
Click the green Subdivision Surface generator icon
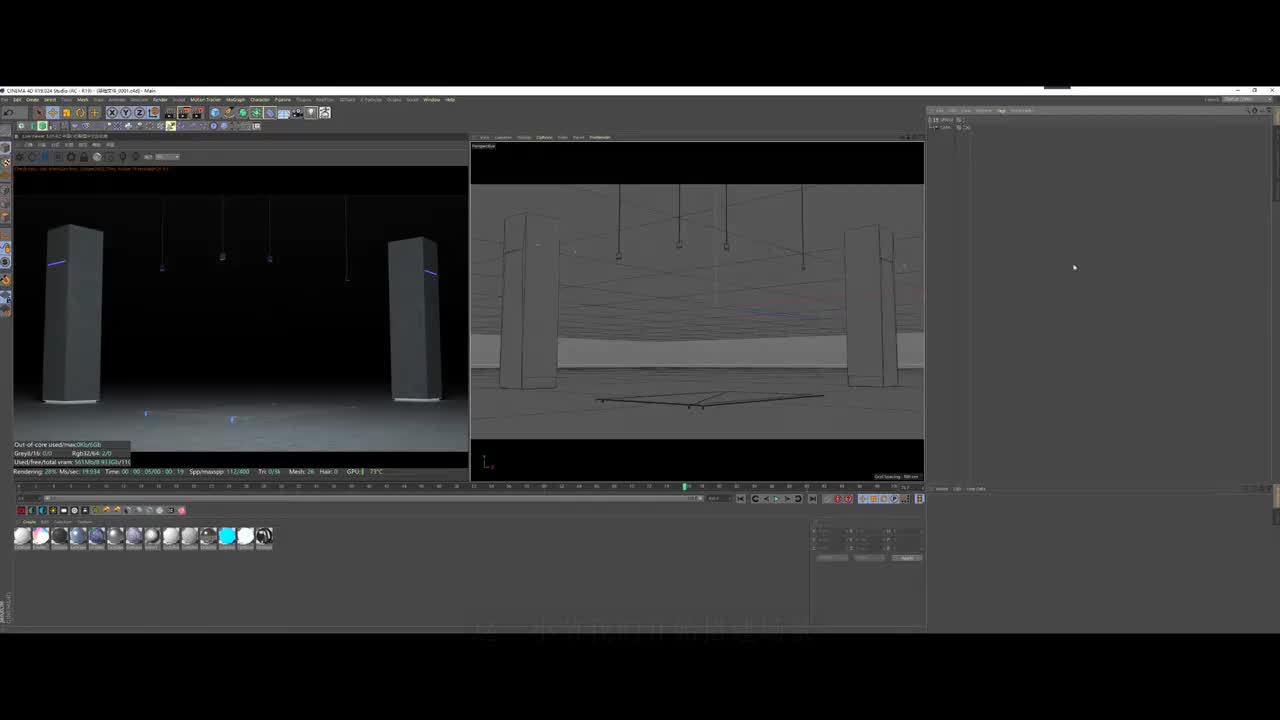[243, 112]
